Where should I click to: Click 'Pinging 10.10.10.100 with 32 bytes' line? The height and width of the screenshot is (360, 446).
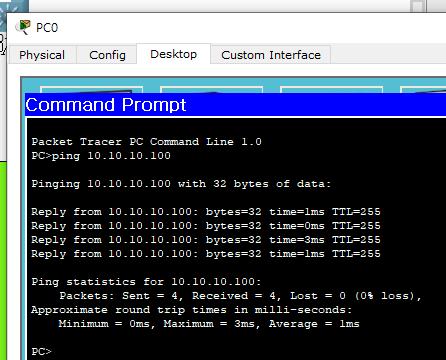coord(181,184)
